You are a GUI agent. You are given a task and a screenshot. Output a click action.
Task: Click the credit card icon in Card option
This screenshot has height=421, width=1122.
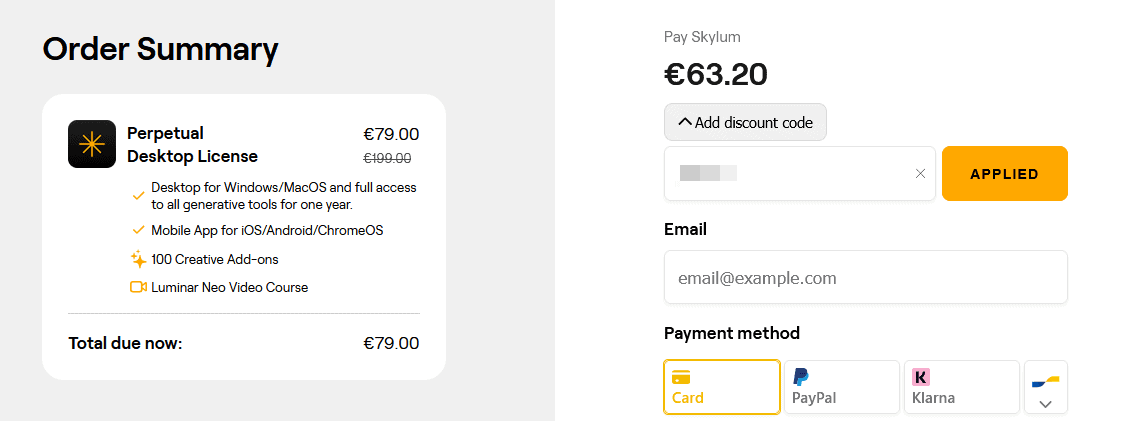coord(681,377)
